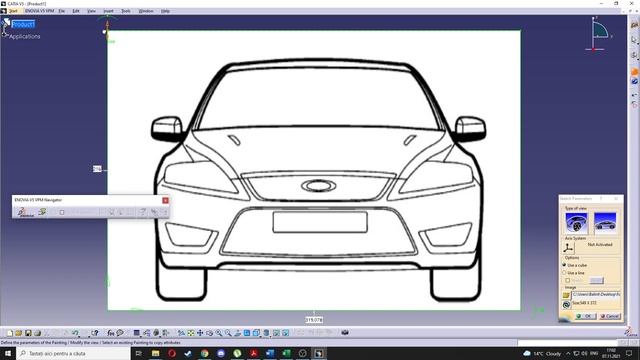The height and width of the screenshot is (360, 640).
Task: Open Opera browser from taskbar
Action: [172, 353]
